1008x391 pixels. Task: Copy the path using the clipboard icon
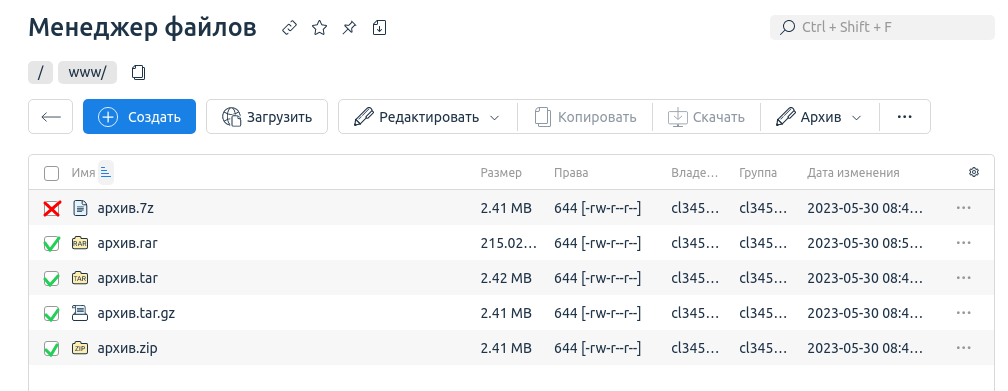click(x=138, y=73)
